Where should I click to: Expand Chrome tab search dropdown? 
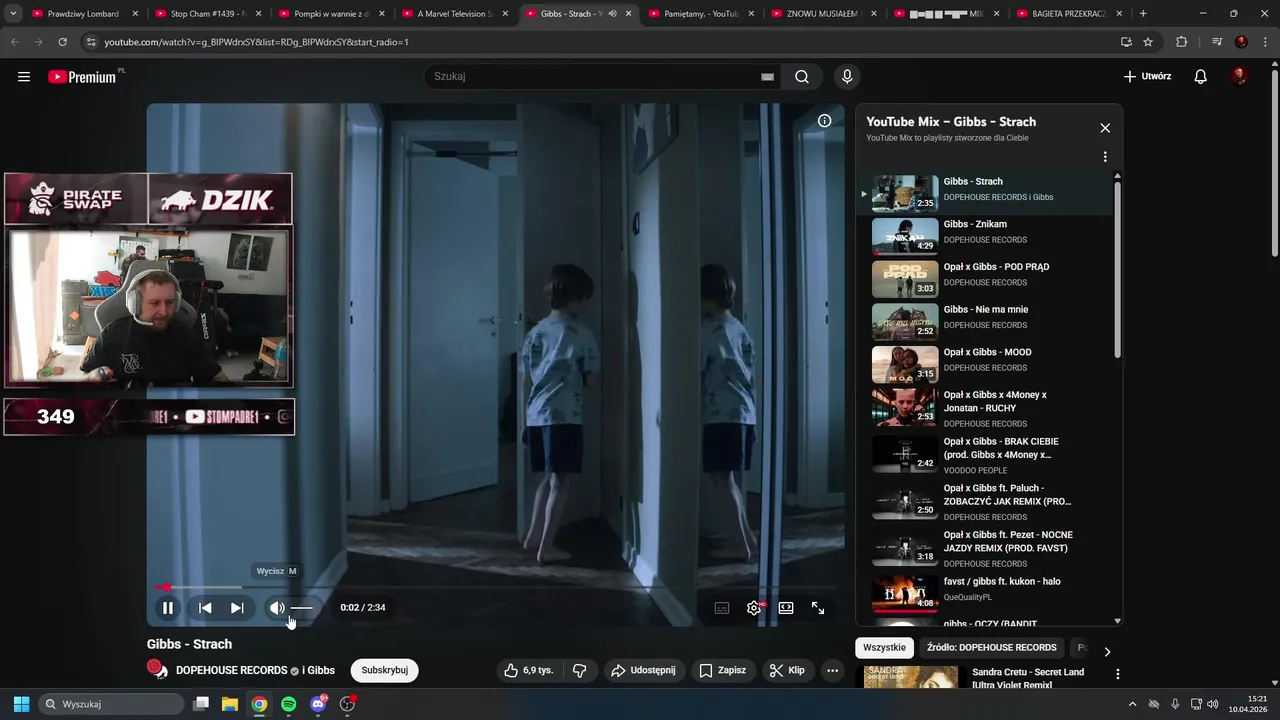13,14
